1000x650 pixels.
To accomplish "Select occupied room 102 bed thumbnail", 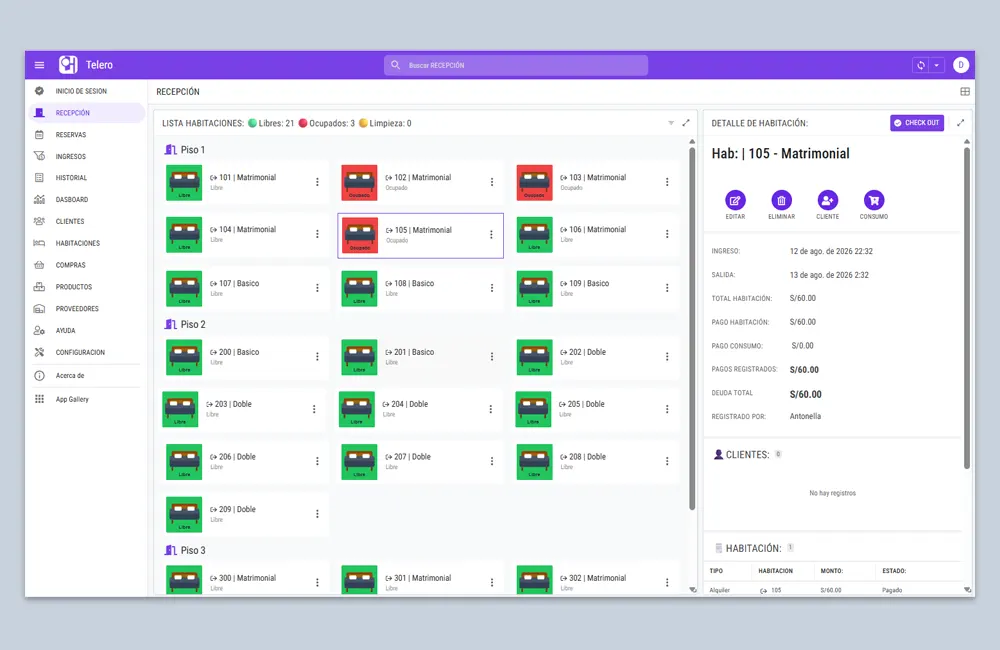I will [359, 182].
